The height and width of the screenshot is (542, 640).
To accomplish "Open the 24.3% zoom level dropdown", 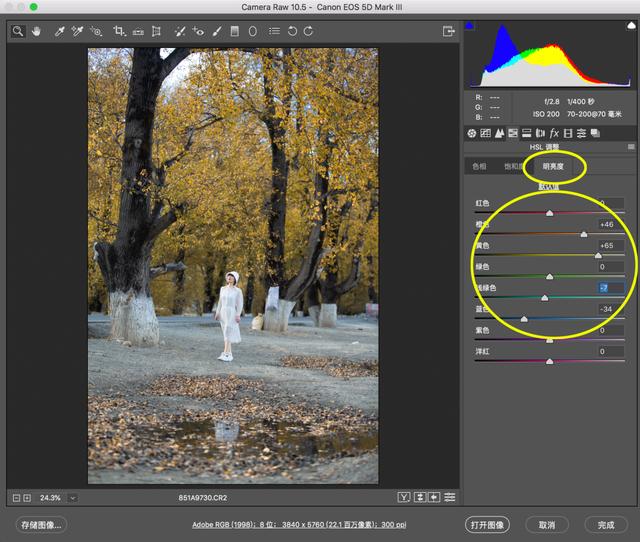I will point(73,498).
